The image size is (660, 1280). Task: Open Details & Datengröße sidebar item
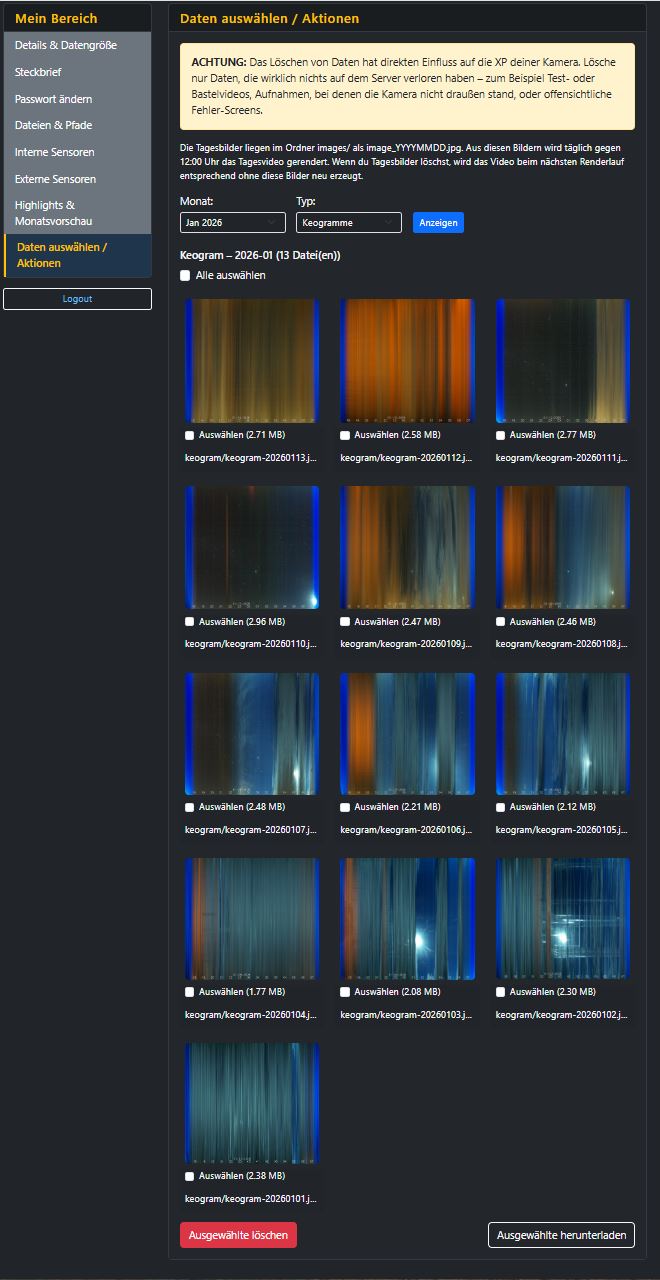pyautogui.click(x=77, y=46)
